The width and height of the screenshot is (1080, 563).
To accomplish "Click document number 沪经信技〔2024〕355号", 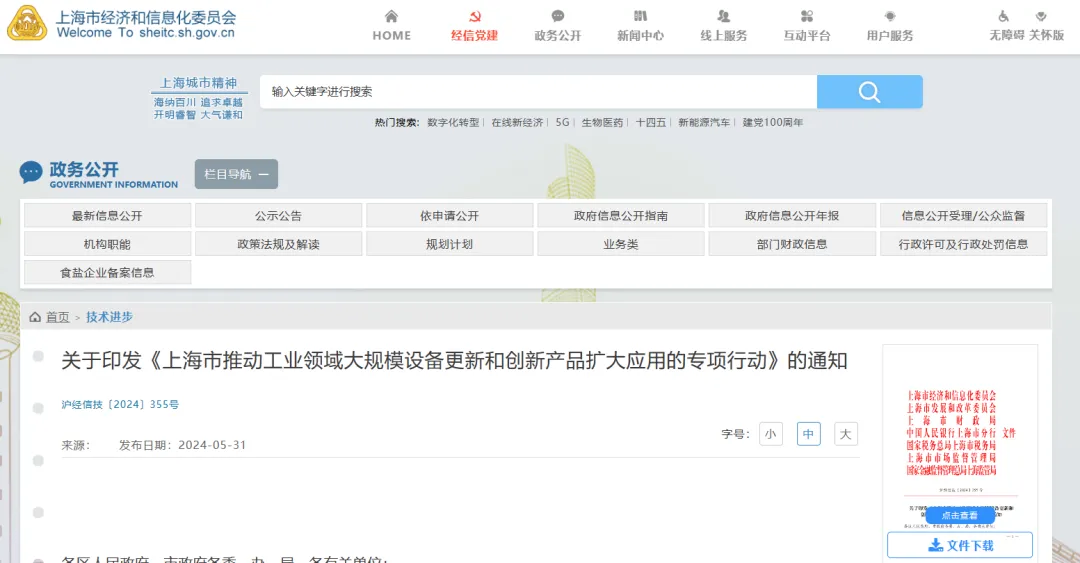I will coord(120,405).
